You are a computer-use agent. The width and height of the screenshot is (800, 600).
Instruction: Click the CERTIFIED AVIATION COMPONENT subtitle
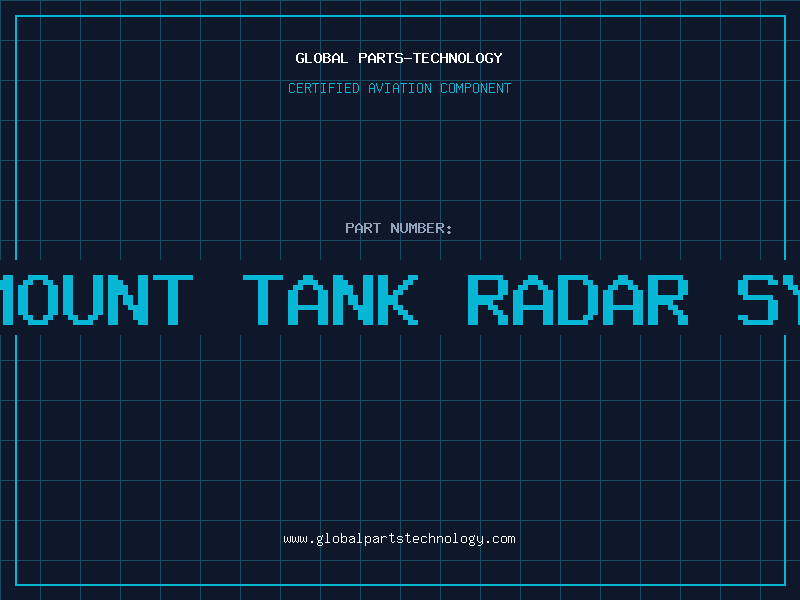(x=399, y=88)
